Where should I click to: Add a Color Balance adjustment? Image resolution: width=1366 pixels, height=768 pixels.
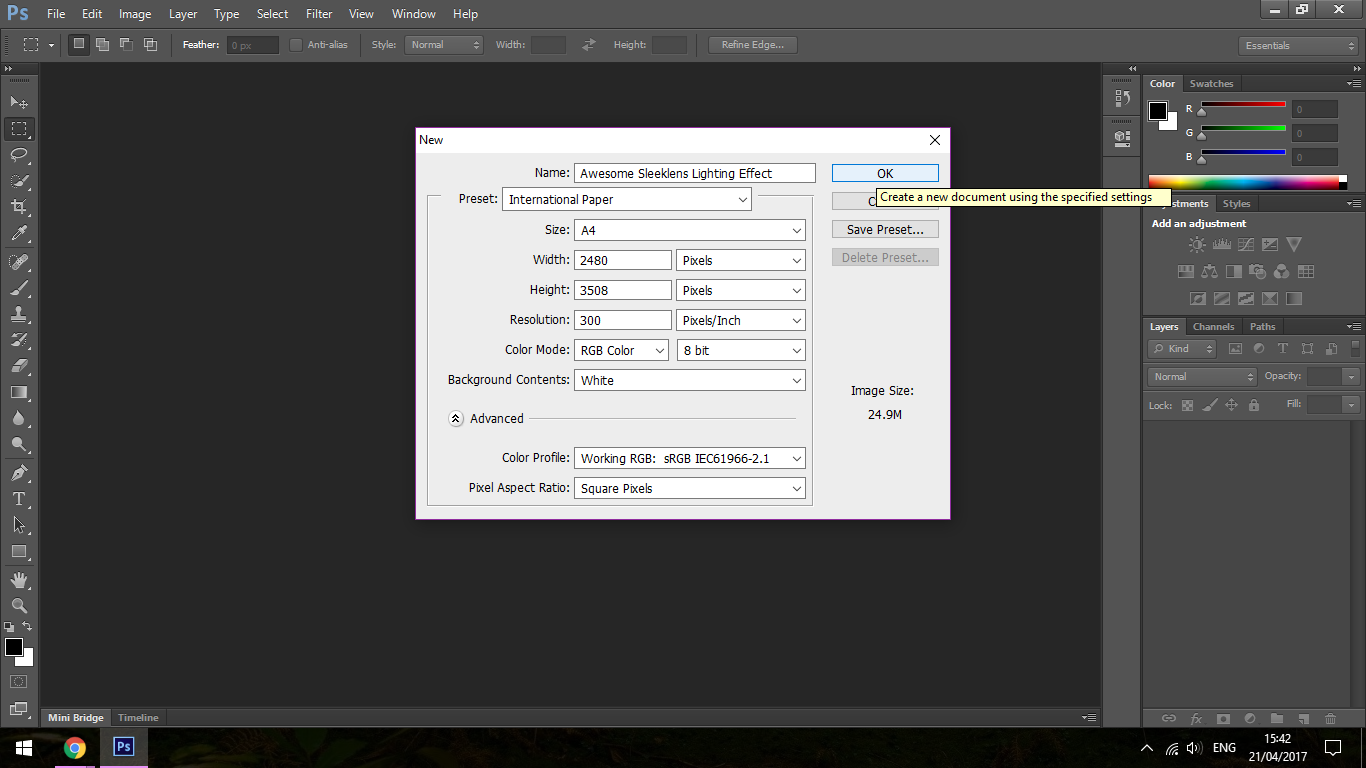coord(1209,271)
